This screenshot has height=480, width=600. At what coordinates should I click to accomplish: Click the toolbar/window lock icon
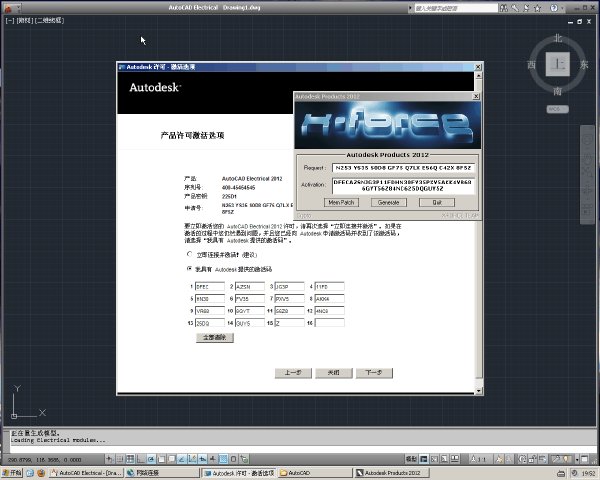(532, 459)
